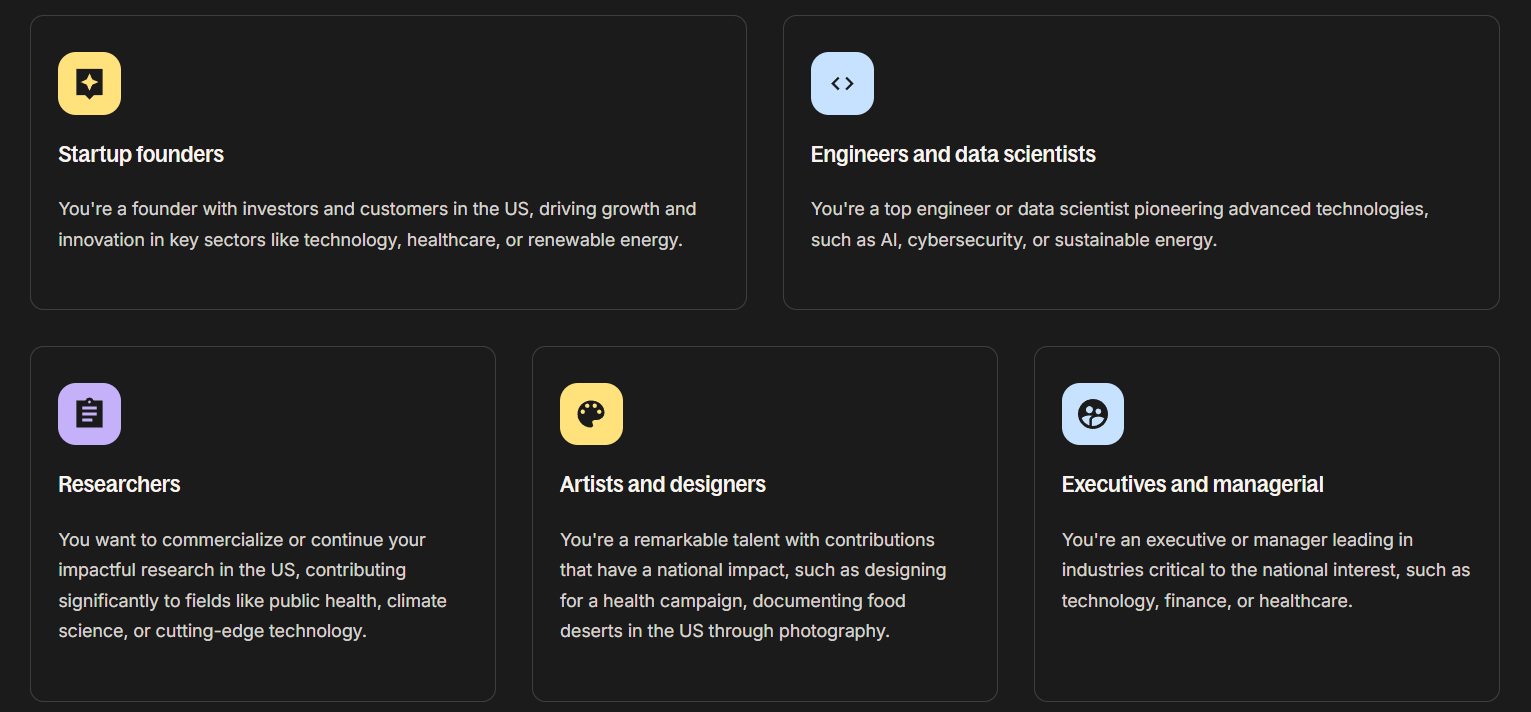
Task: Select the Researchers heading
Action: [x=119, y=484]
